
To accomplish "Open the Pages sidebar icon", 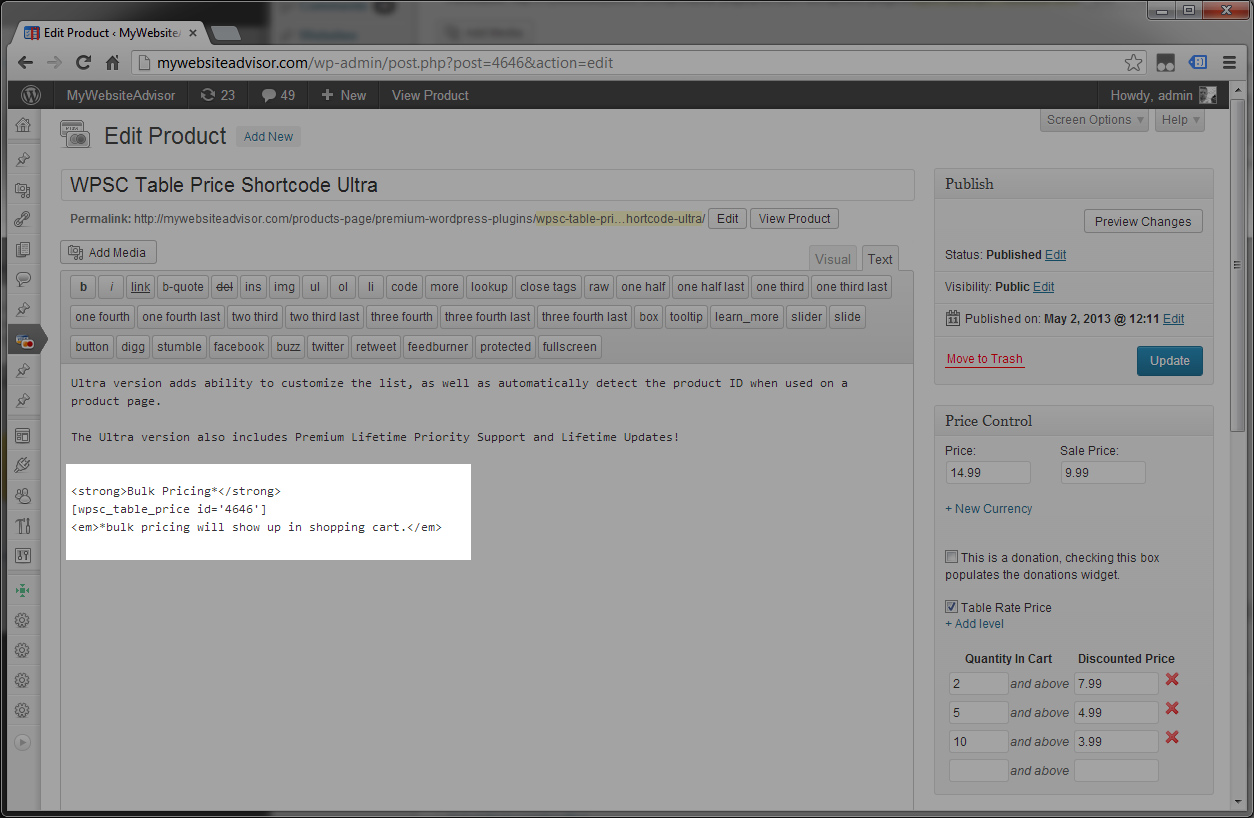I will tap(22, 249).
